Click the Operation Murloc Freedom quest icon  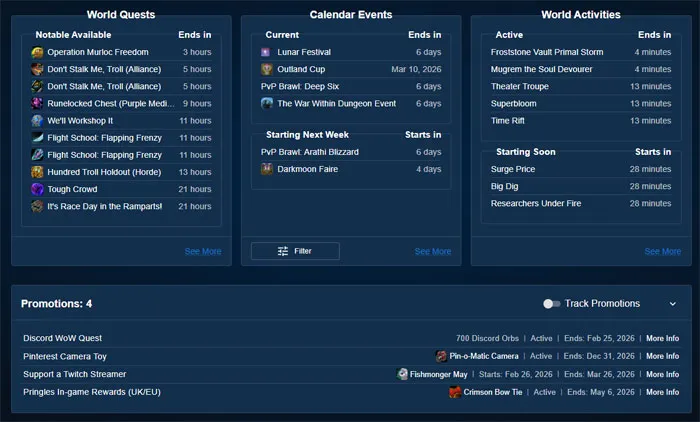tap(38, 52)
